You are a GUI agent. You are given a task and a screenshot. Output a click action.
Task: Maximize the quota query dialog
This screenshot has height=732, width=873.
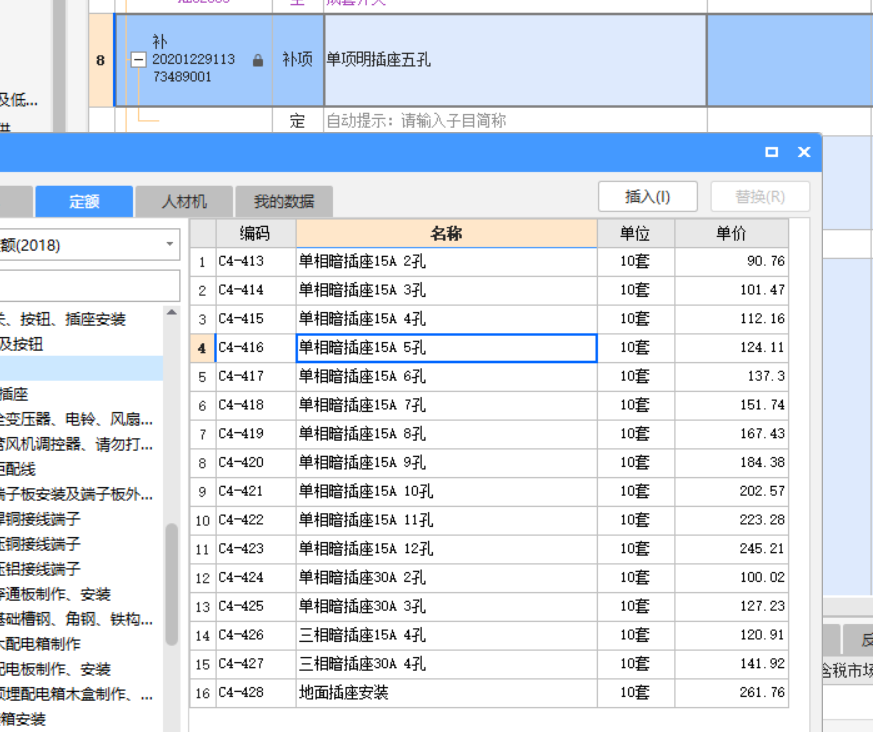[x=772, y=152]
